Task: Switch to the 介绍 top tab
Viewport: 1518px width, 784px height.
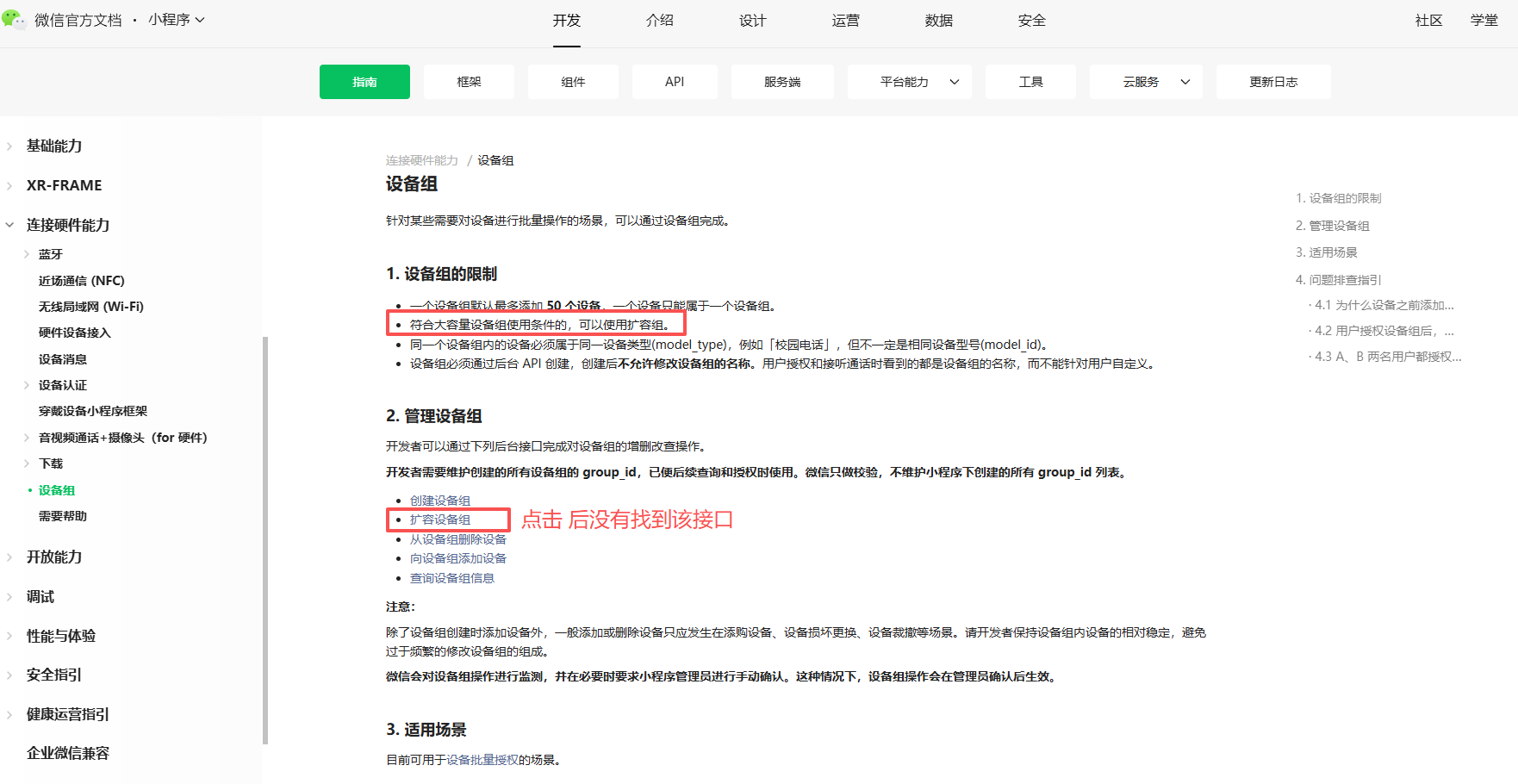Action: point(660,21)
